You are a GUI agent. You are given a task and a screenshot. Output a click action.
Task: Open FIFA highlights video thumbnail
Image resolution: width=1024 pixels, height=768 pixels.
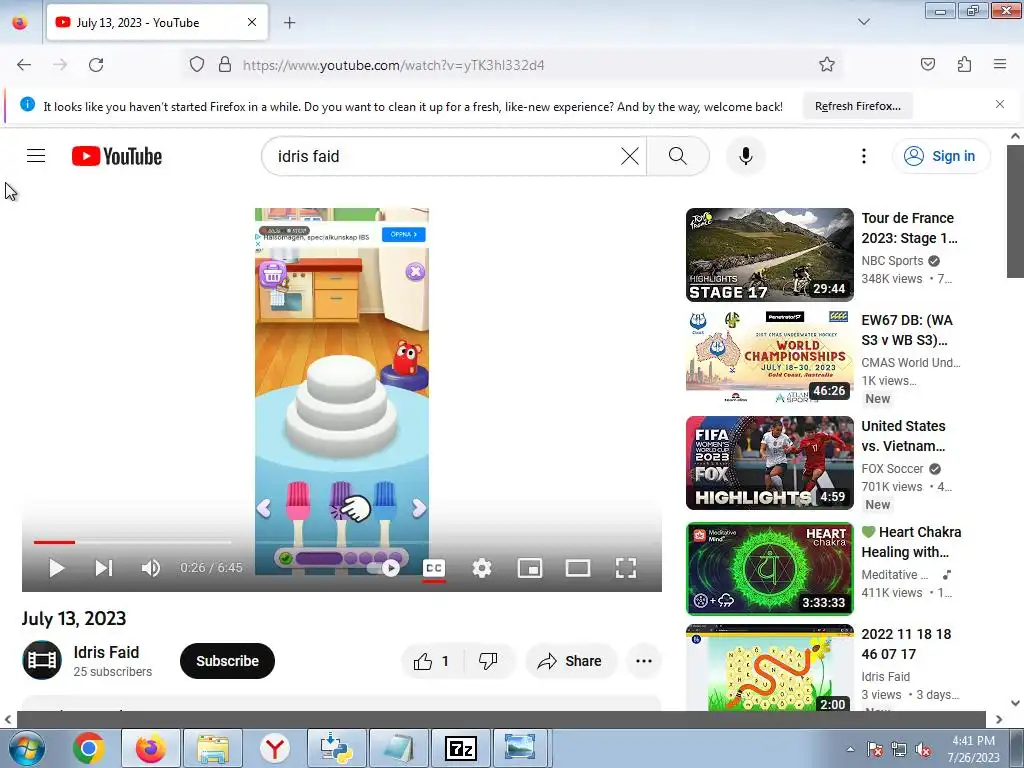pos(769,463)
